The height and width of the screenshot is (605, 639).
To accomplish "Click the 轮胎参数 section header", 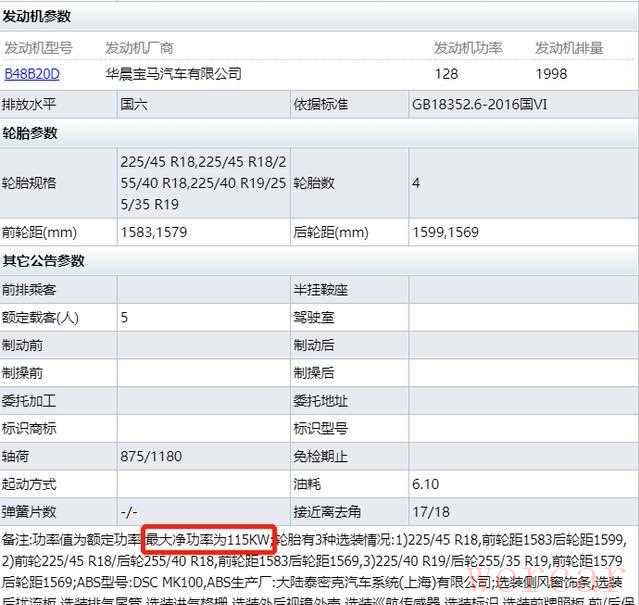I will [30, 133].
